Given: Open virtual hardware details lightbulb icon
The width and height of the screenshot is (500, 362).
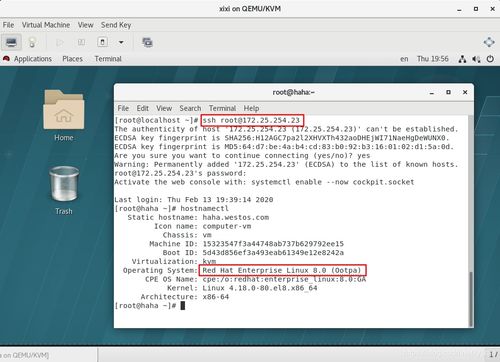Looking at the screenshot, I should click(x=32, y=42).
